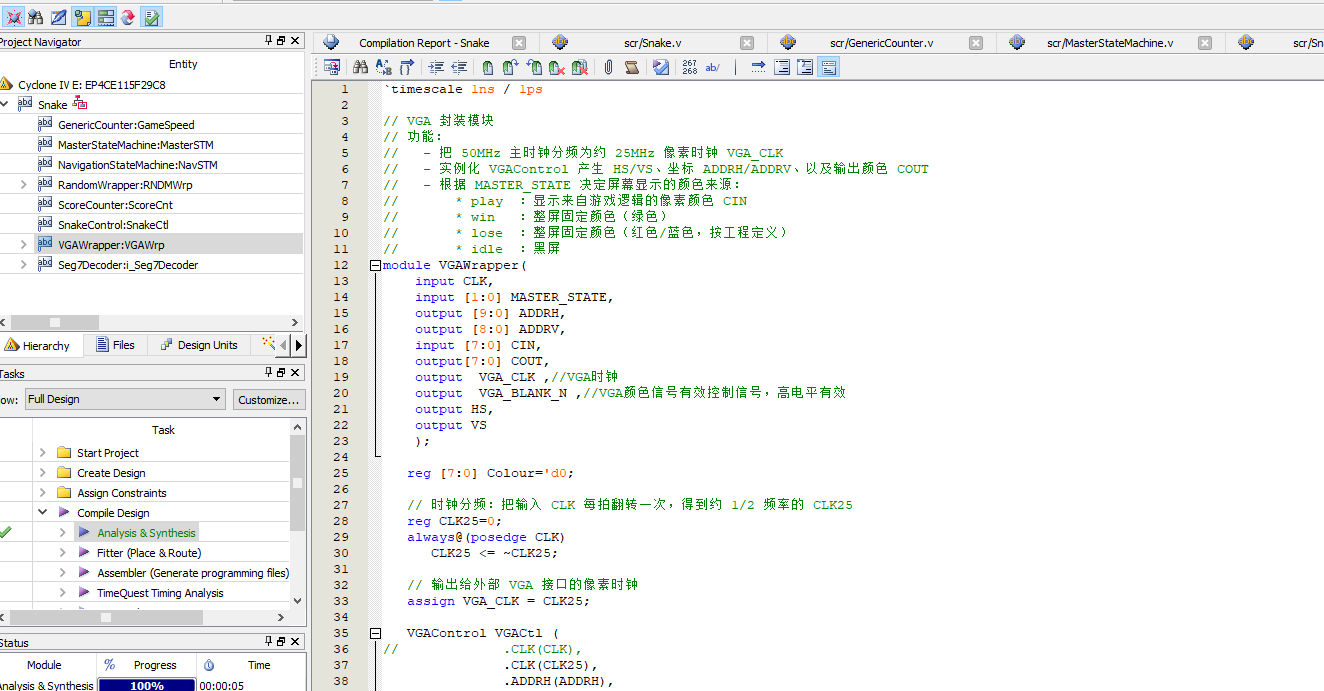The height and width of the screenshot is (691, 1324).
Task: Click the toggle bookmark icon
Action: coord(487,67)
